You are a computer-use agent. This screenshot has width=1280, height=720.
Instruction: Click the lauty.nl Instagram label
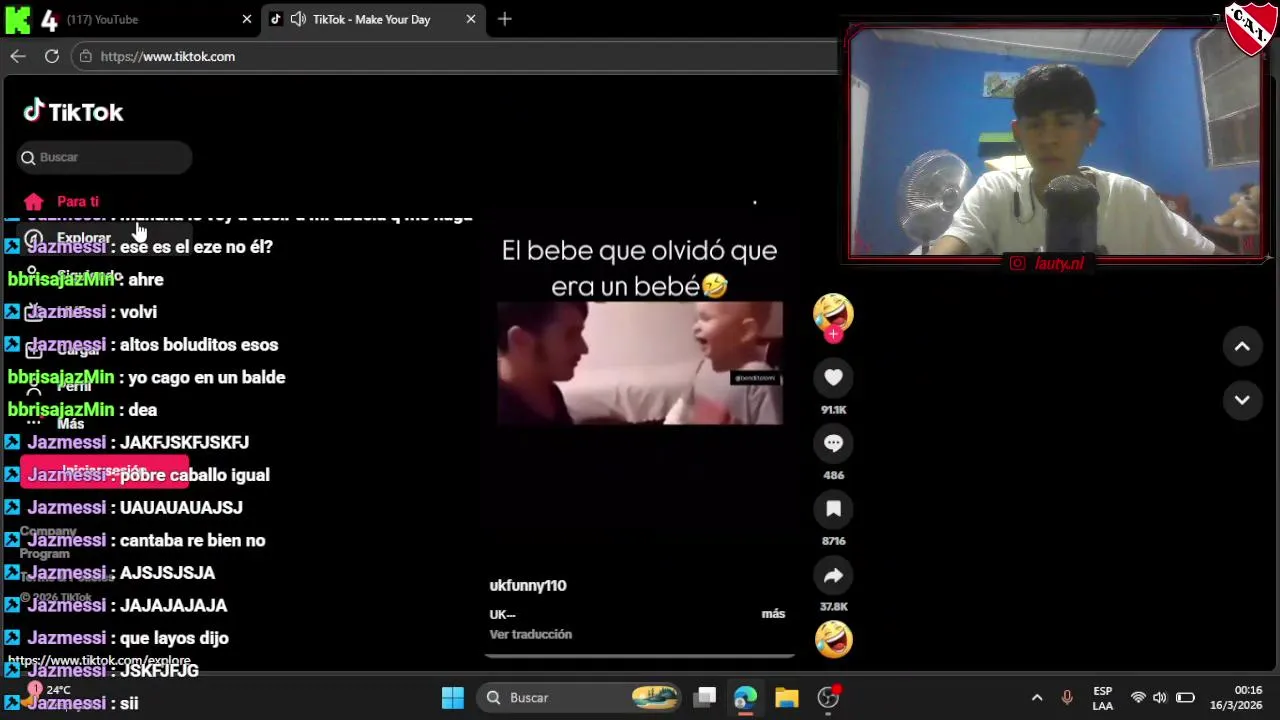tap(1048, 263)
